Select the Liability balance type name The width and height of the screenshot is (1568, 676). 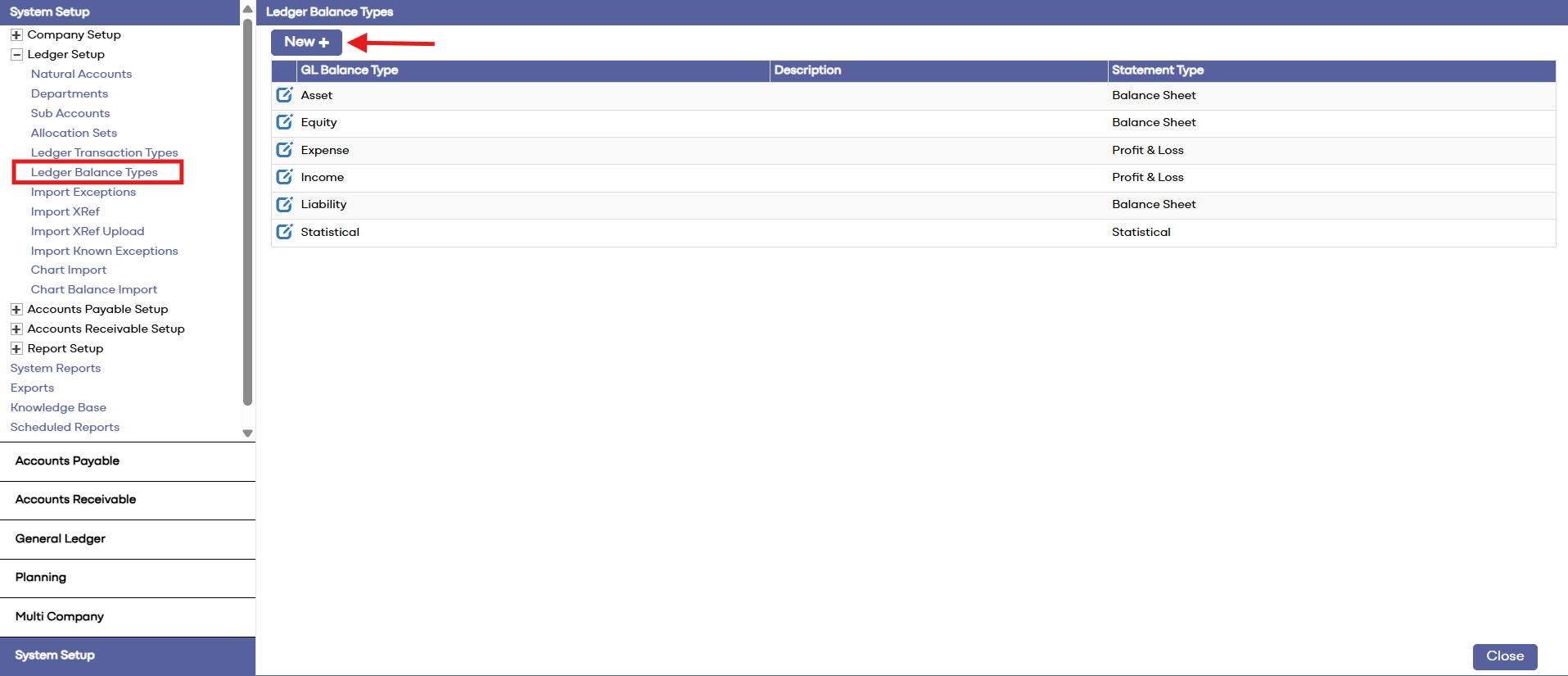323,204
